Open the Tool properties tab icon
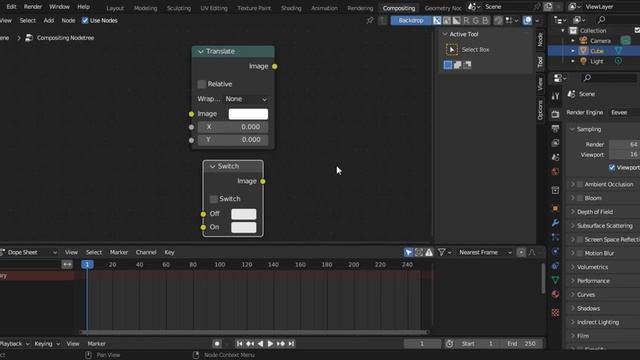The width and height of the screenshot is (640, 360). 555,96
